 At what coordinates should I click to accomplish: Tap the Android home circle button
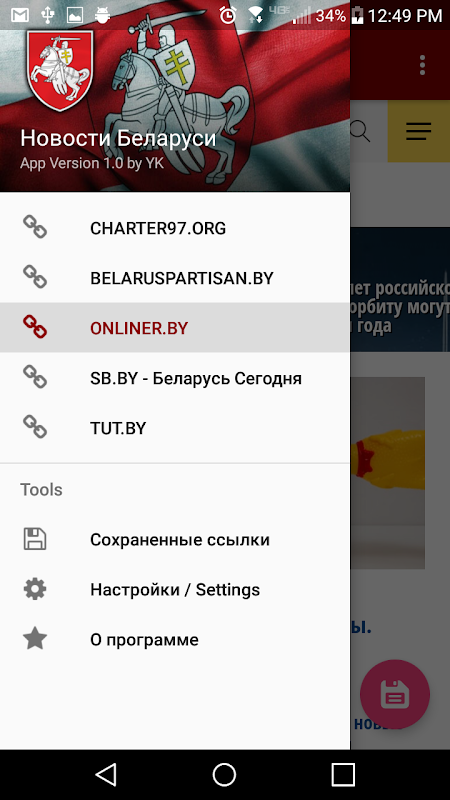click(224, 774)
